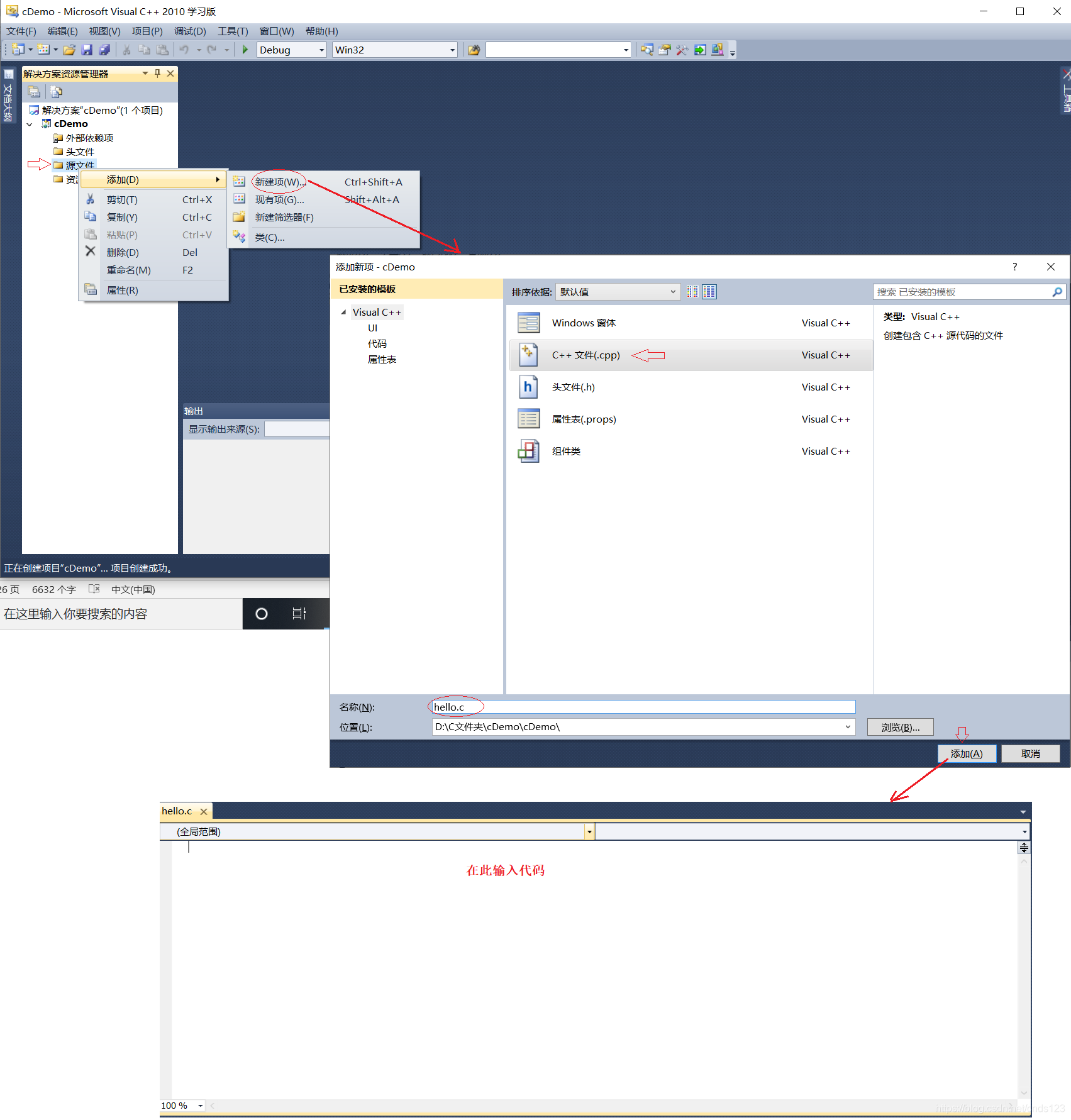The image size is (1071, 1120).
Task: Click the Undo toolbar icon
Action: (184, 50)
